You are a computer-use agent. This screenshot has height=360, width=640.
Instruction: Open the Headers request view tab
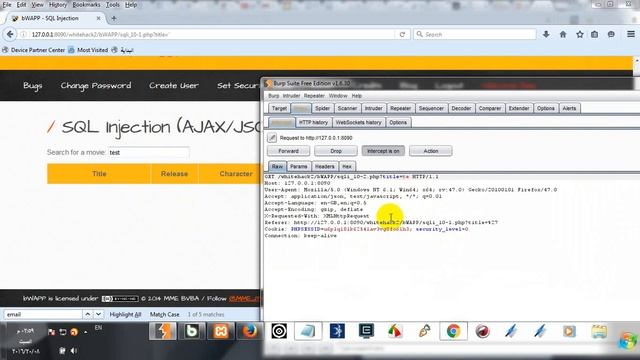pyautogui.click(x=324, y=167)
